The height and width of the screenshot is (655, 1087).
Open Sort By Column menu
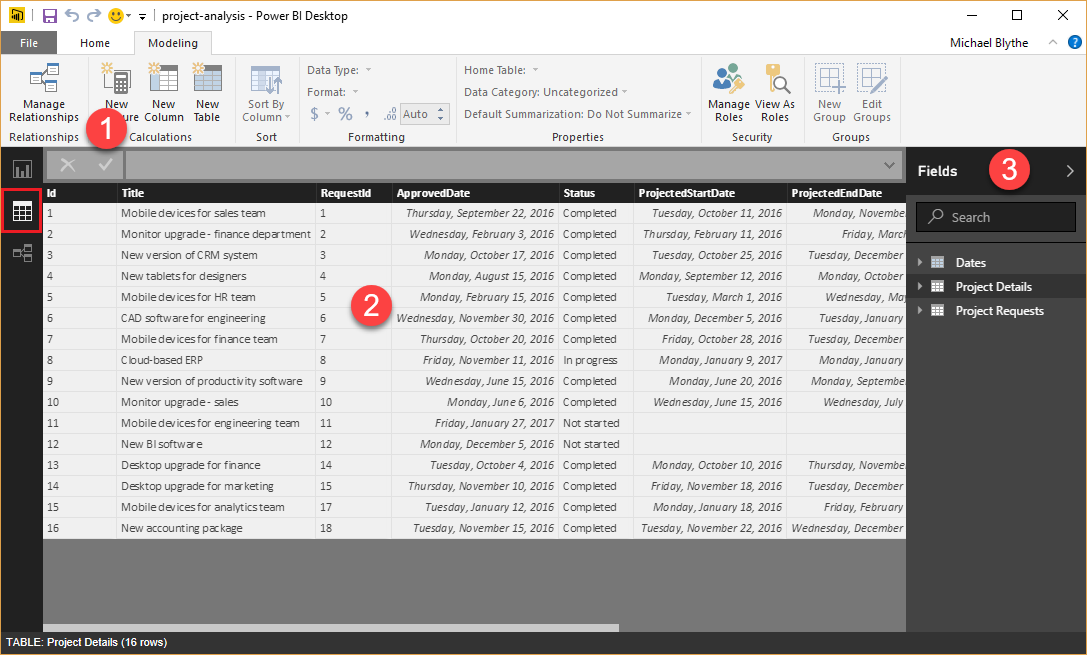click(266, 94)
